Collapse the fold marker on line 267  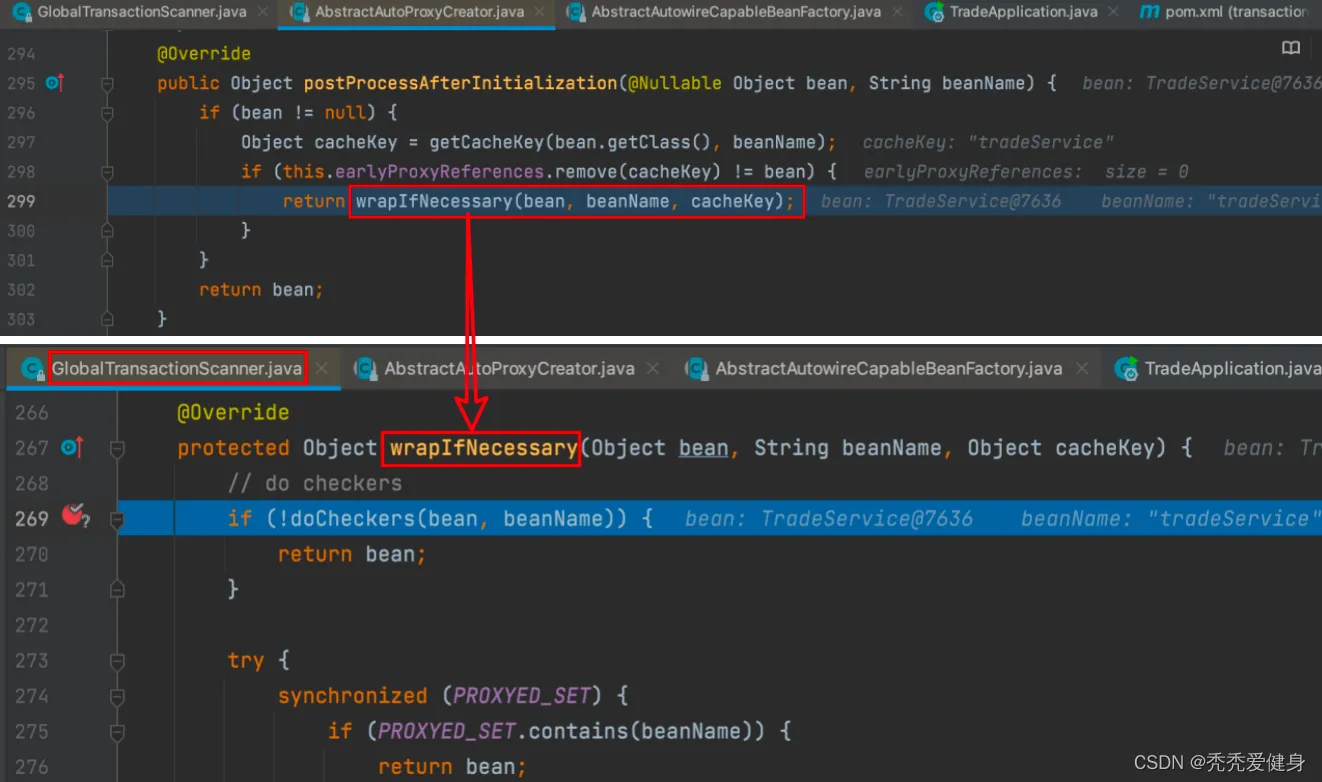click(117, 448)
